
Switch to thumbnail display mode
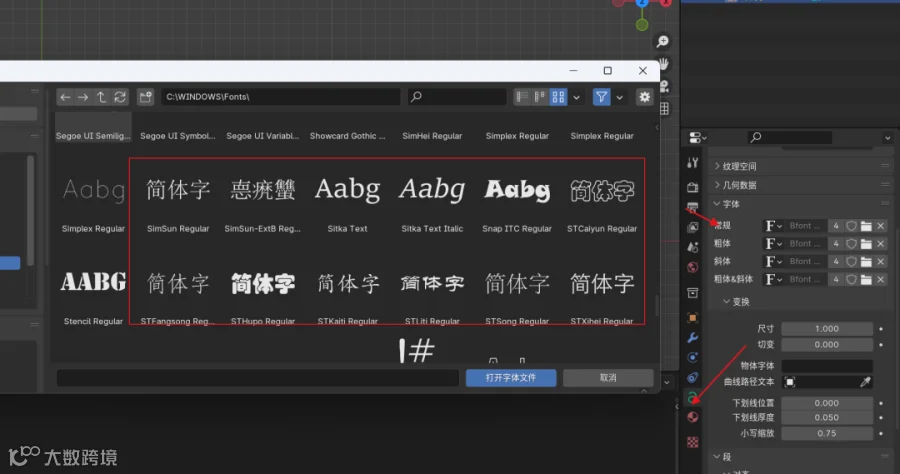point(558,97)
